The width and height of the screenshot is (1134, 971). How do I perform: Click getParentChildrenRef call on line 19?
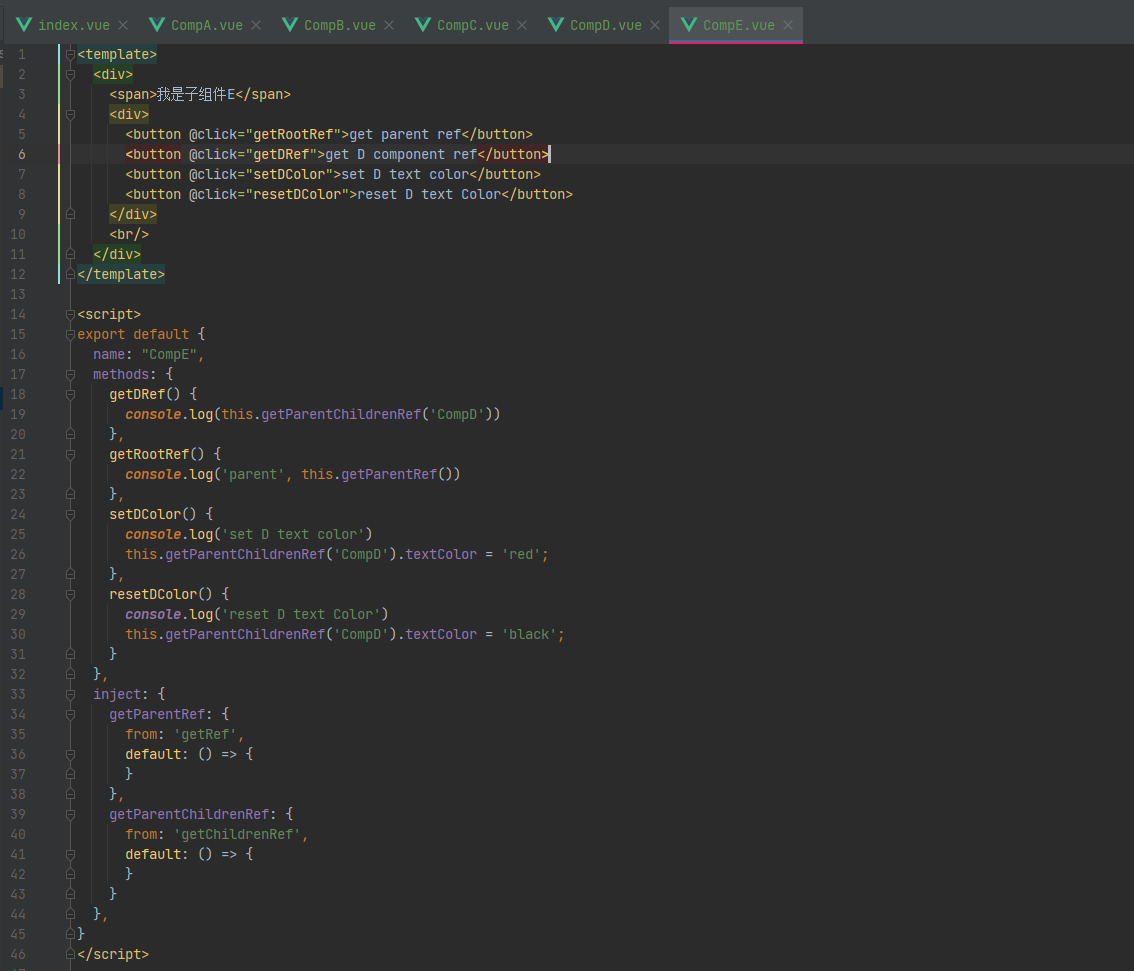click(x=341, y=414)
